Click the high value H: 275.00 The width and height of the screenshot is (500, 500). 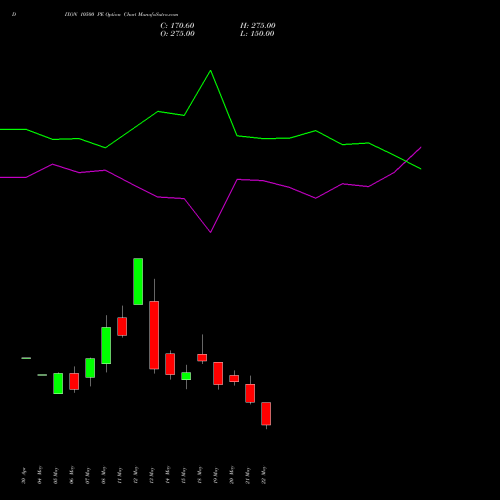pyautogui.click(x=258, y=26)
